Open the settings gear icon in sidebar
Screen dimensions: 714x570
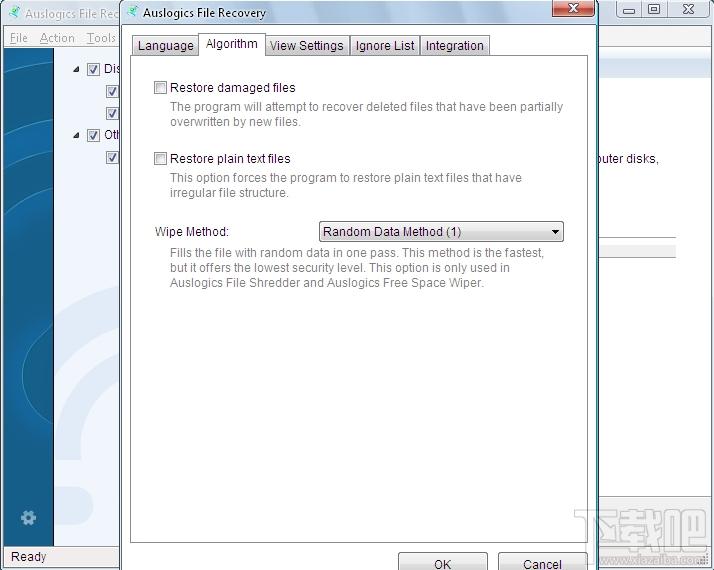pyautogui.click(x=28, y=518)
